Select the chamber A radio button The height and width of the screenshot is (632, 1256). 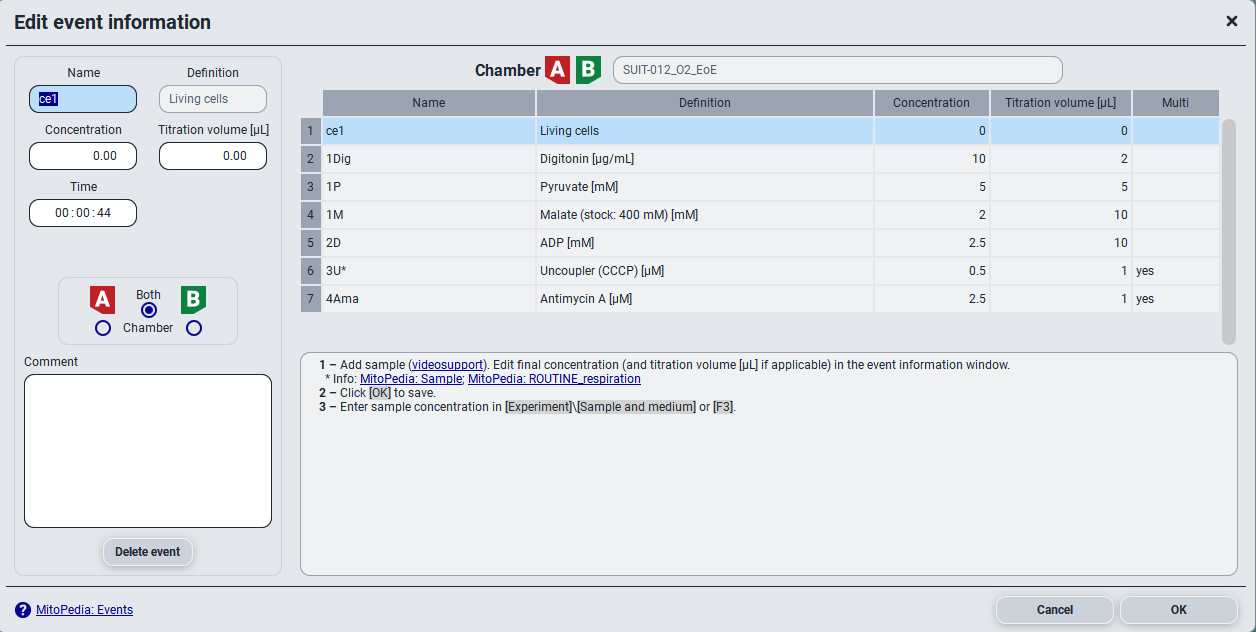point(102,328)
